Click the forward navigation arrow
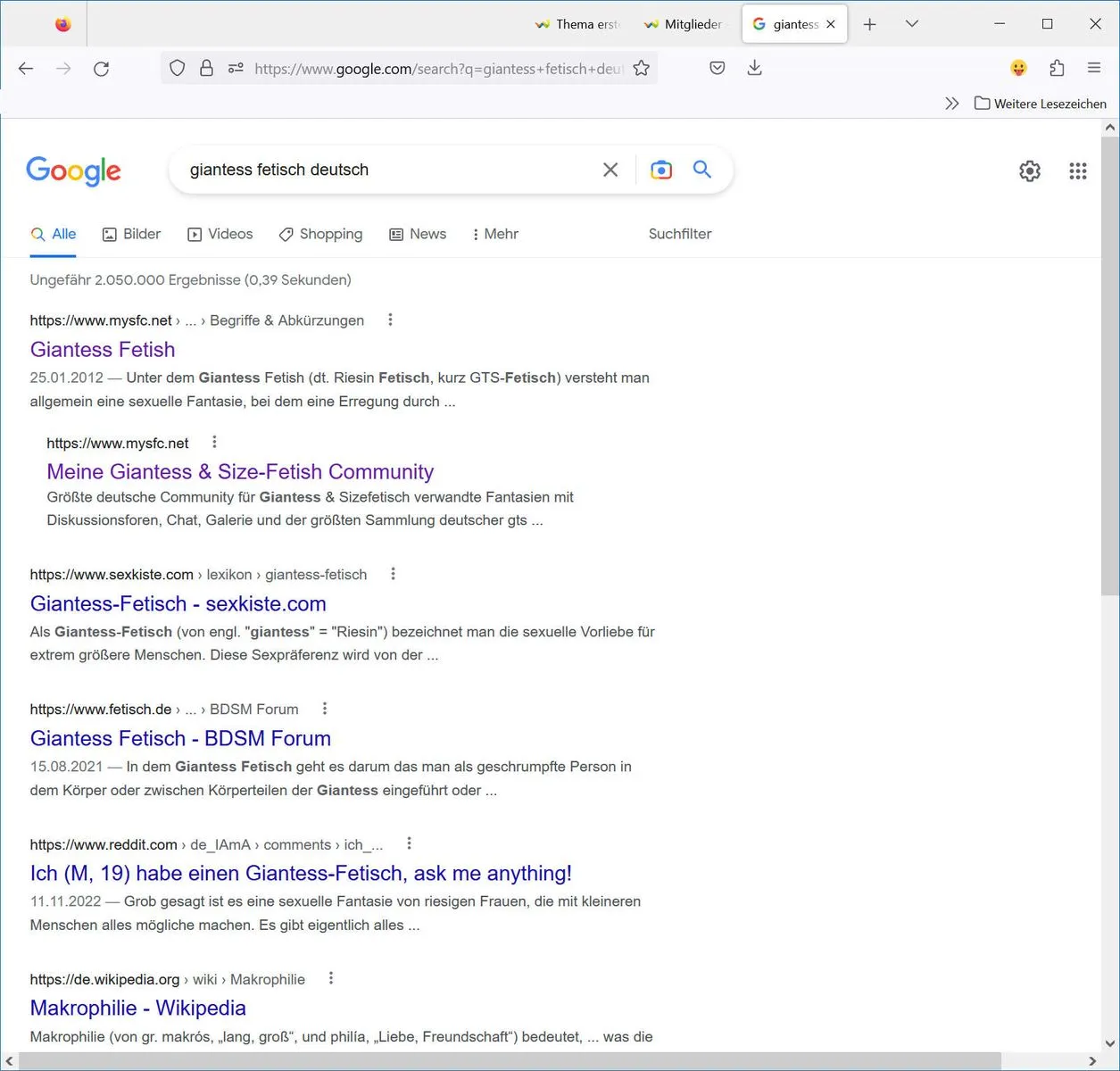 click(63, 69)
